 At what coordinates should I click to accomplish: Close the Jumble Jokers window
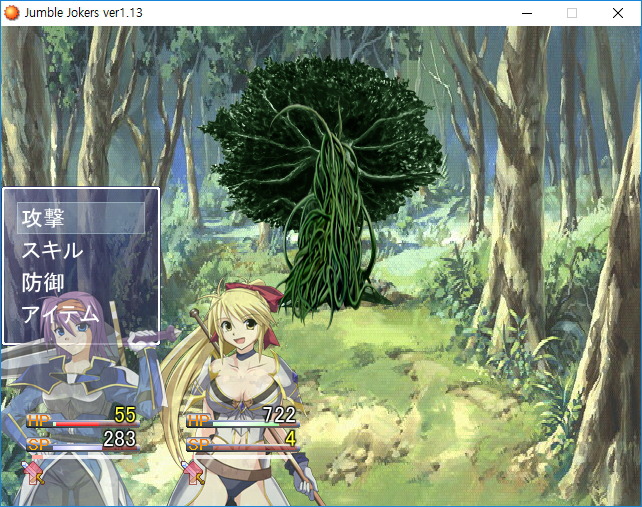tap(618, 13)
